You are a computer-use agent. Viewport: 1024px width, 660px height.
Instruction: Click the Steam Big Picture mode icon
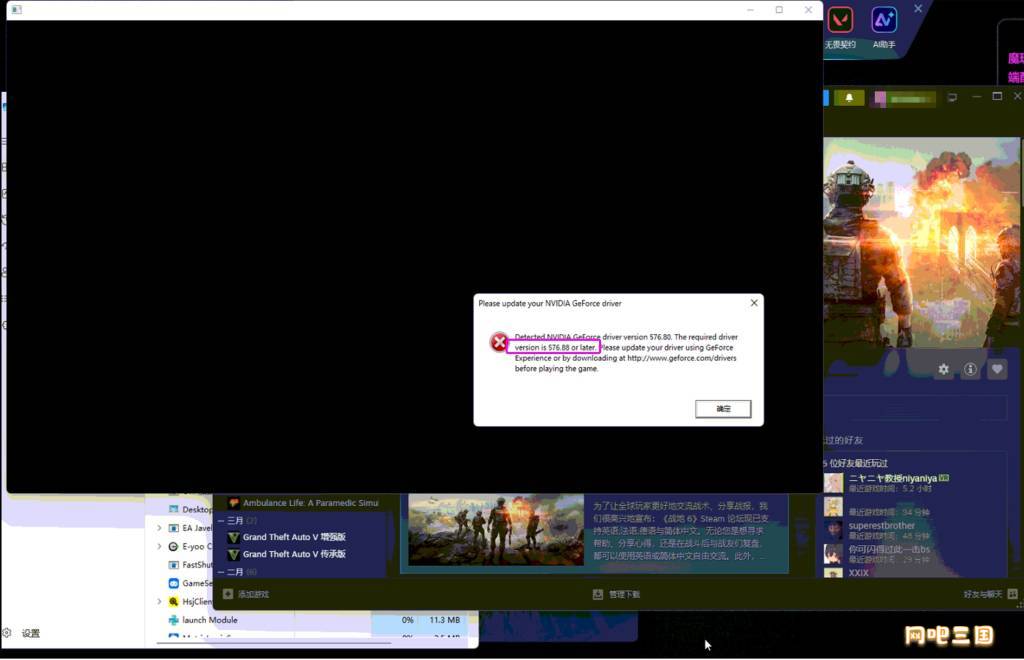tap(952, 97)
